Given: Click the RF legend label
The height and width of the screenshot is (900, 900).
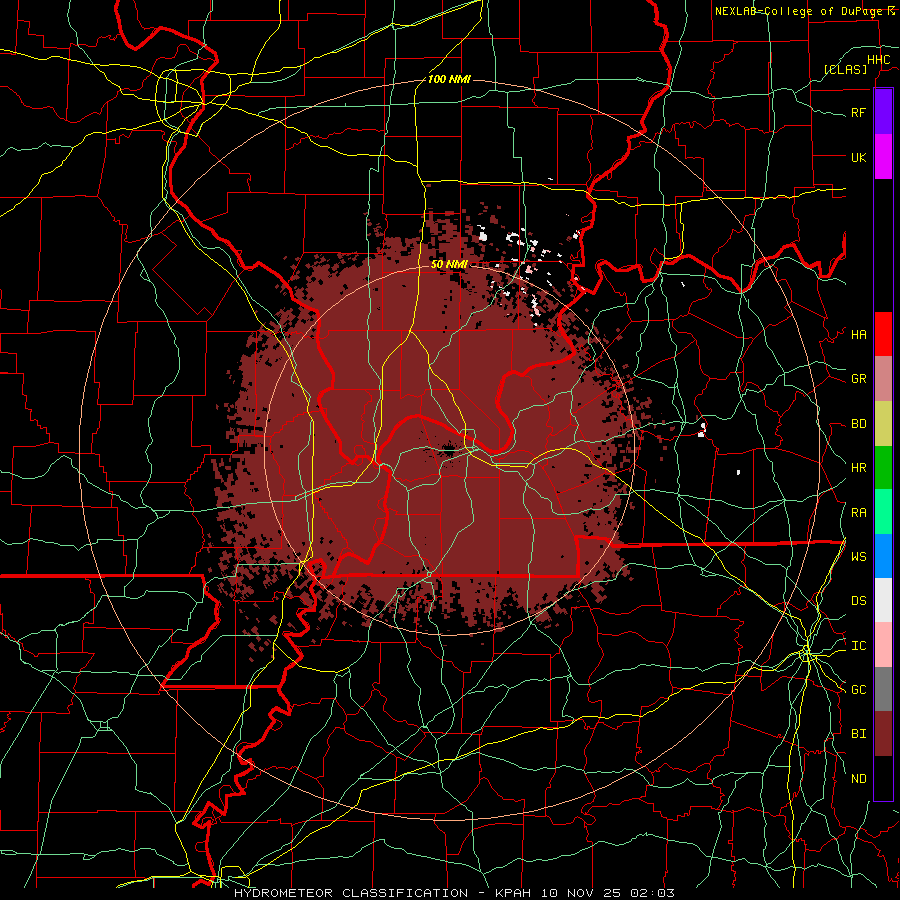Looking at the screenshot, I should [858, 112].
